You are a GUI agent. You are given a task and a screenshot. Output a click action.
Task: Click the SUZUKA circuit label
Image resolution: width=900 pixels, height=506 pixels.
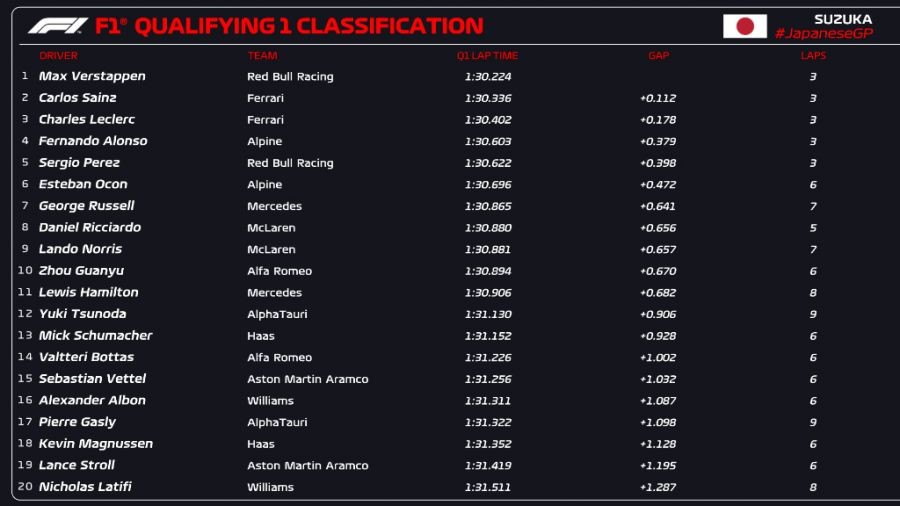coord(842,19)
